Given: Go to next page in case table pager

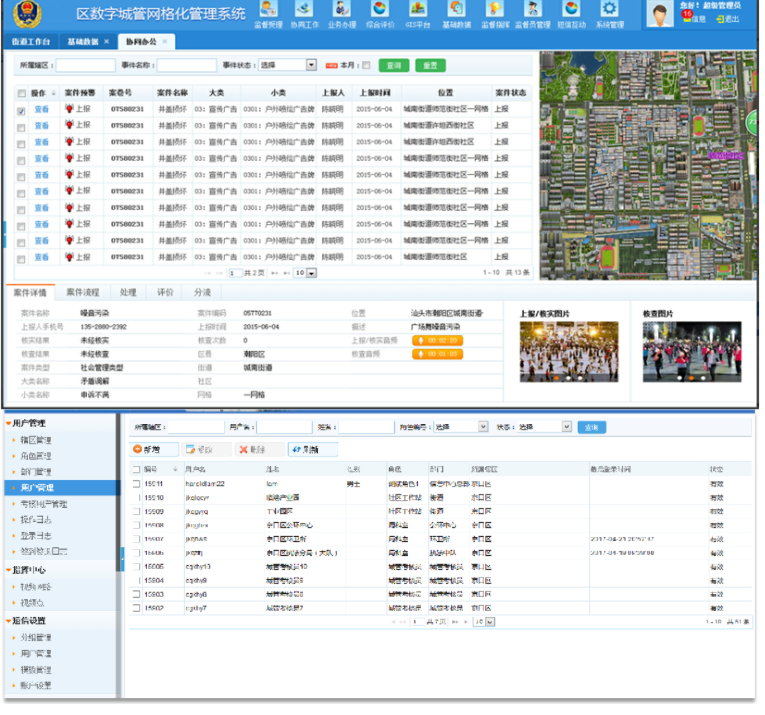Looking at the screenshot, I should (x=274, y=273).
